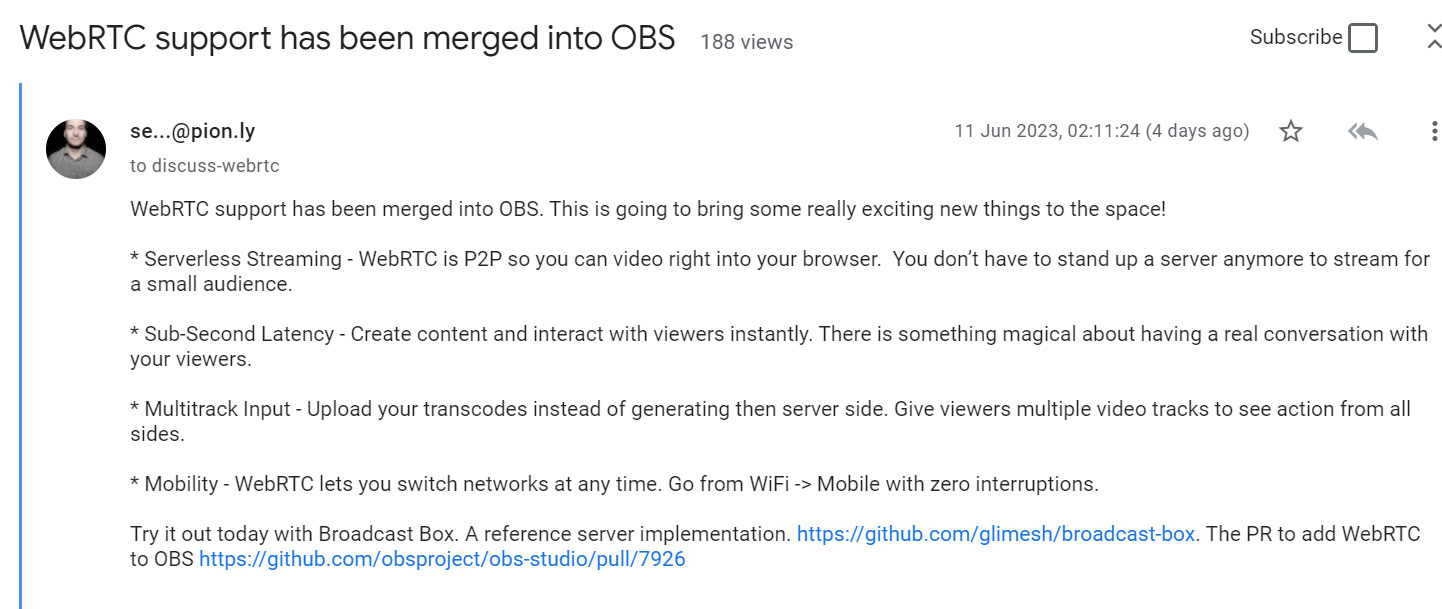Click the 'WebRTC support has been merged' title

(347, 38)
